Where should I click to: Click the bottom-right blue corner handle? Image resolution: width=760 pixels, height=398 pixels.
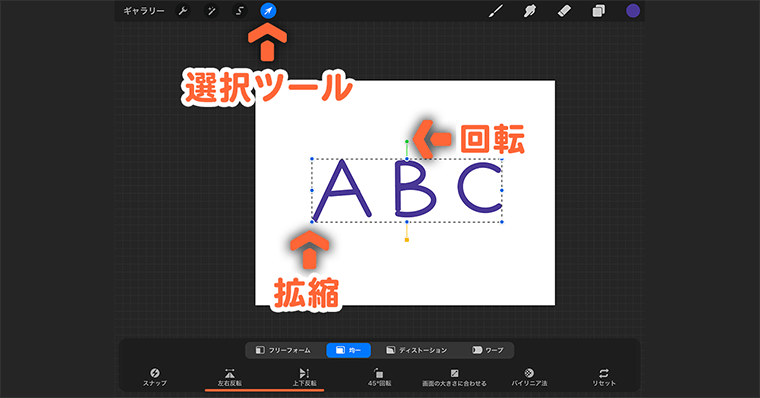click(502, 222)
